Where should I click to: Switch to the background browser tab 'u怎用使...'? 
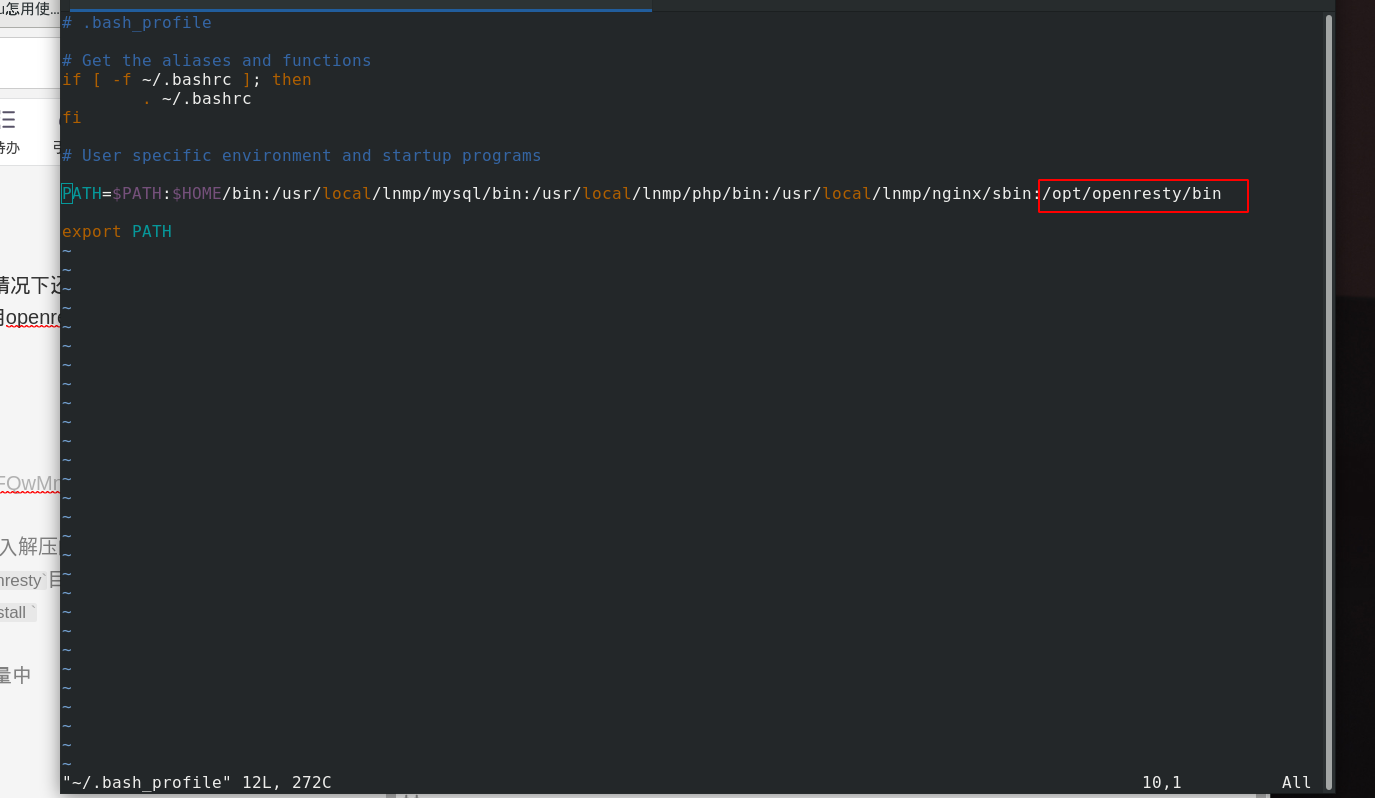point(30,9)
